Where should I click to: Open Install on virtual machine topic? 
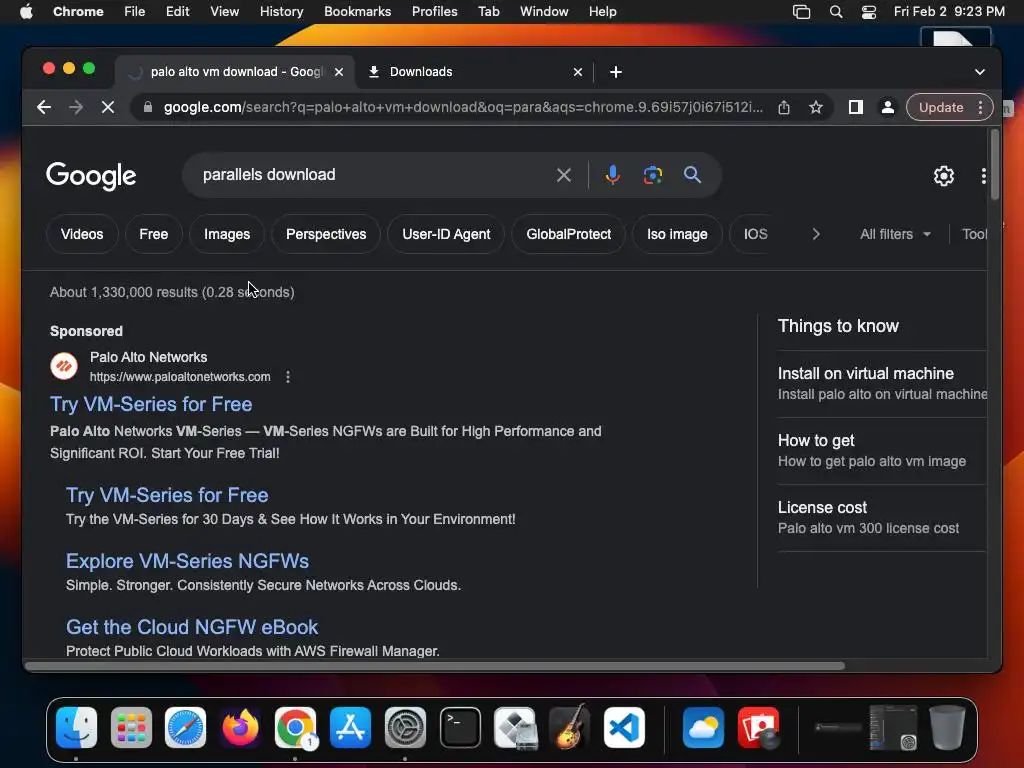click(882, 383)
